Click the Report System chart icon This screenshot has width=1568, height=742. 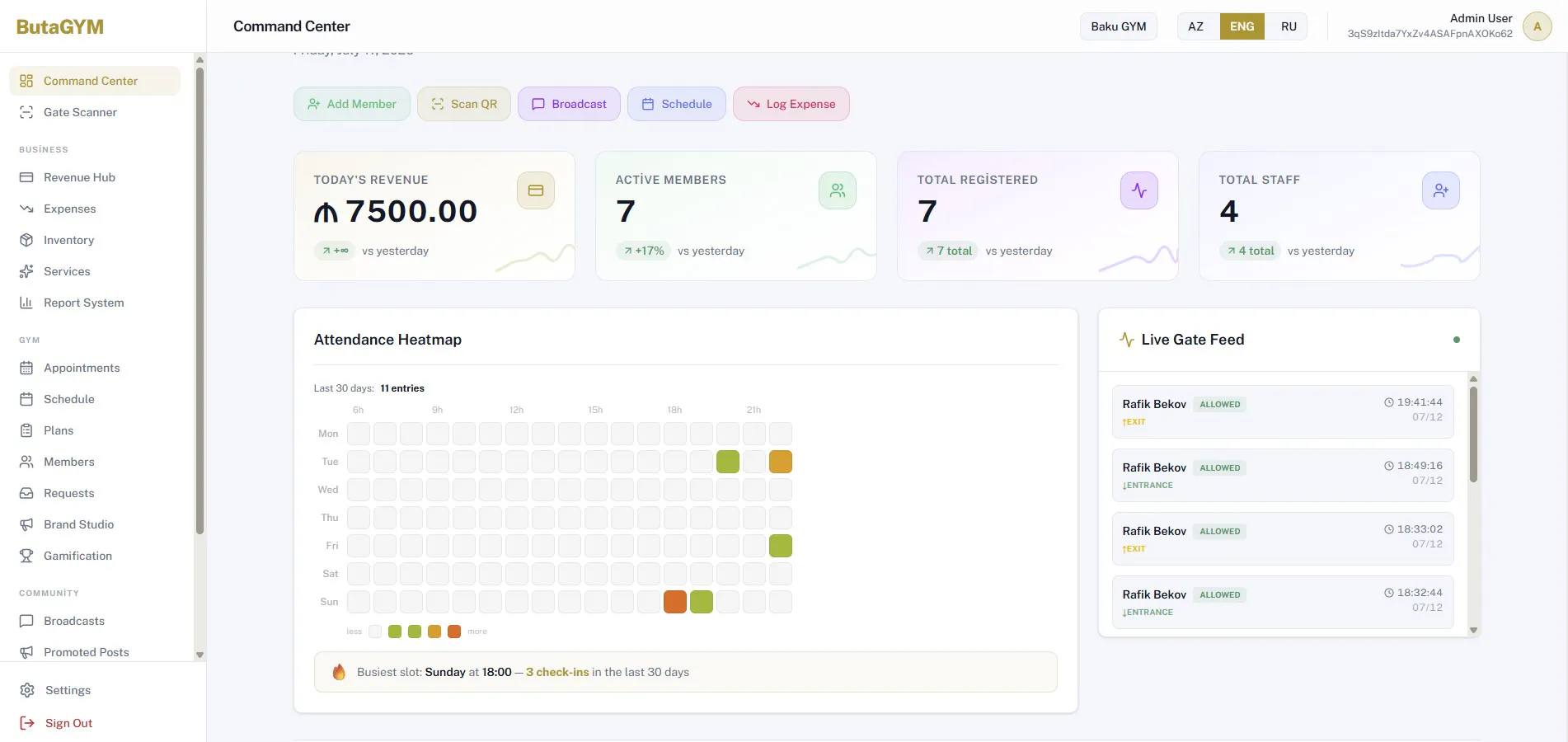point(26,303)
